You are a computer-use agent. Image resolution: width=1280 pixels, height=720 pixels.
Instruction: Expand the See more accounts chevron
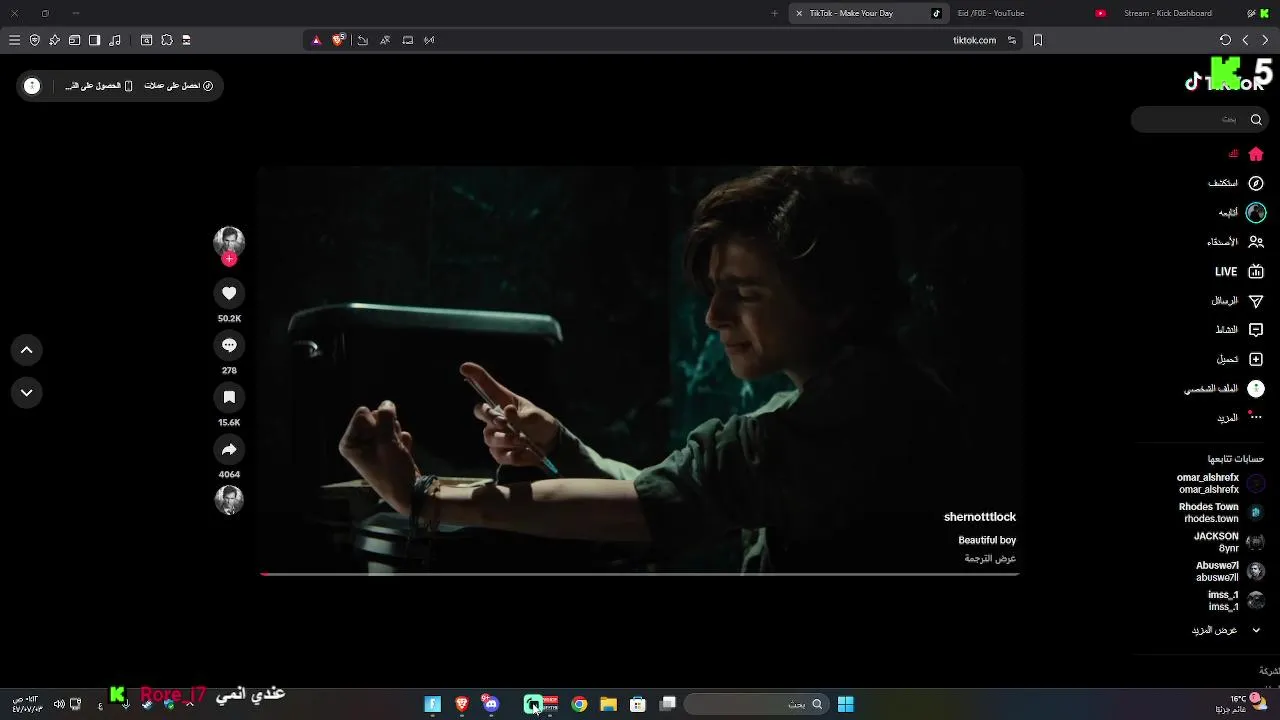[x=1256, y=630]
